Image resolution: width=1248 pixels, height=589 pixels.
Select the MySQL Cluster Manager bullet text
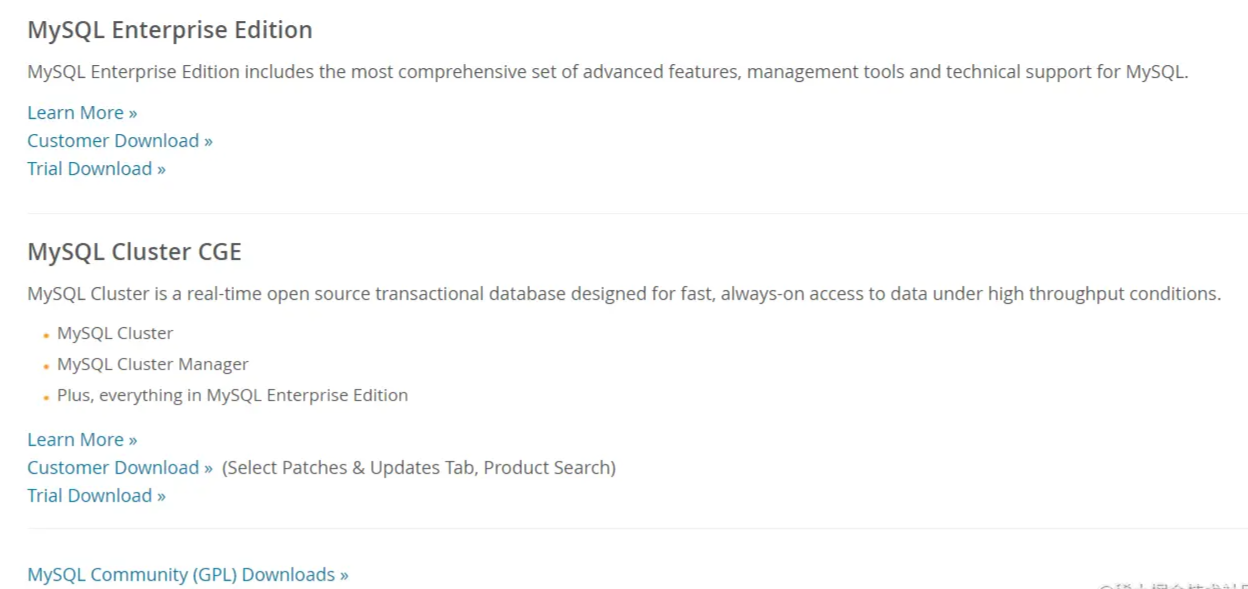(x=152, y=365)
